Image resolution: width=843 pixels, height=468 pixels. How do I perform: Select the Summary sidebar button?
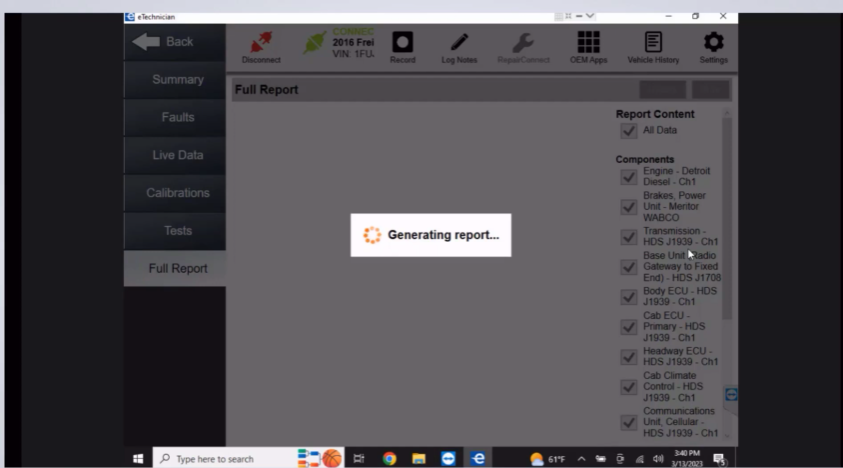click(177, 80)
